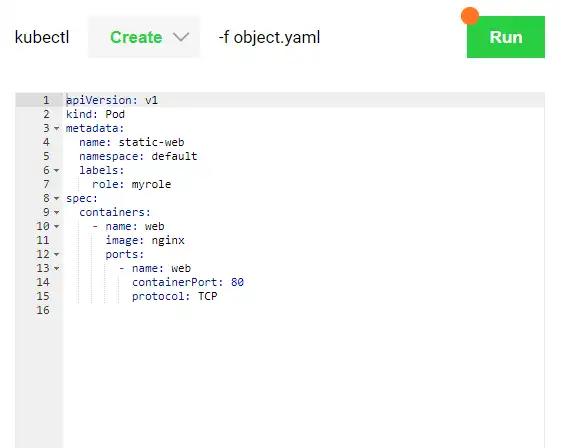This screenshot has height=448, width=562.
Task: Click the 'kubectl' command label
Action: click(x=42, y=37)
